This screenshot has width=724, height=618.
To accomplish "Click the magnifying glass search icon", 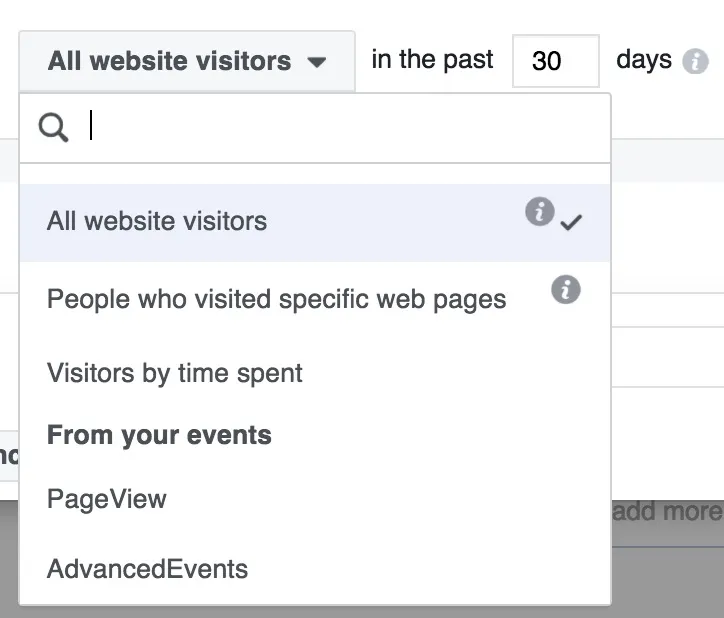I will point(53,127).
